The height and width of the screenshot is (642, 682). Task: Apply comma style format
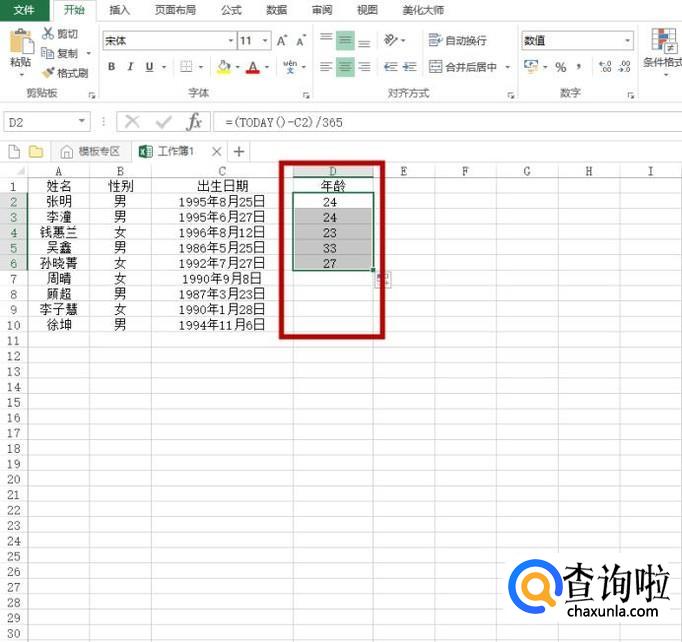click(579, 67)
